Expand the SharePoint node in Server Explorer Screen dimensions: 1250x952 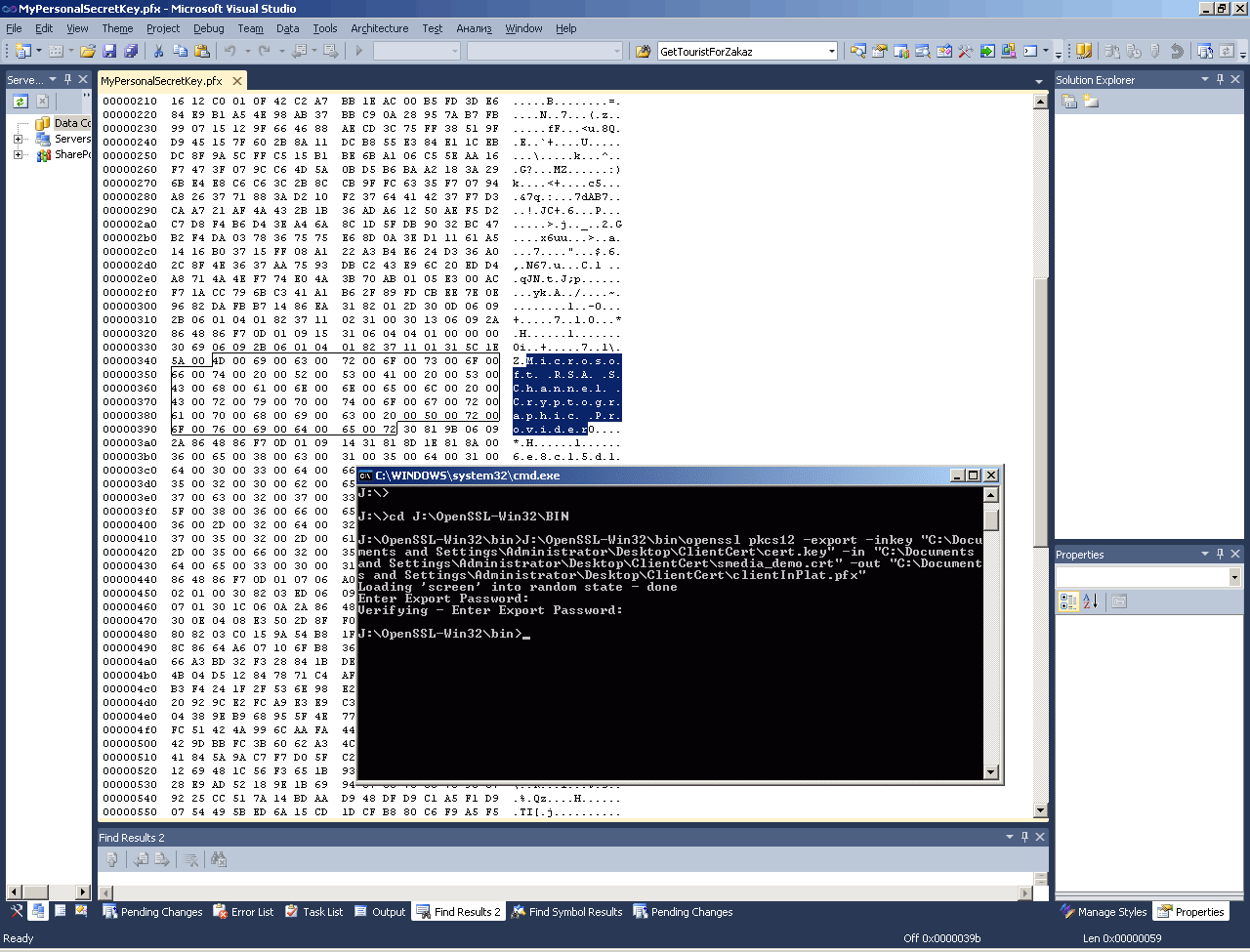(18, 154)
